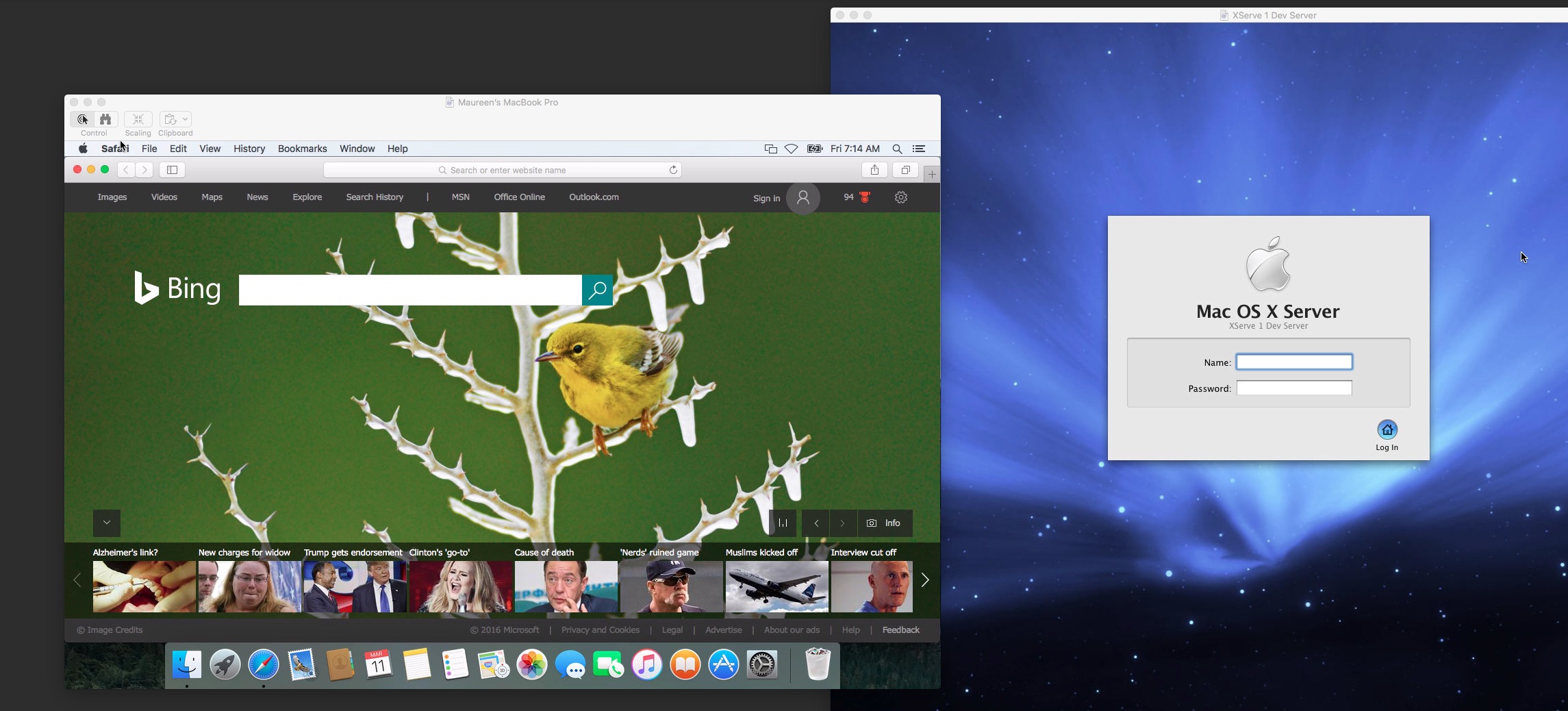1568x711 pixels.
Task: Open Outlook.com link
Action: coord(594,197)
